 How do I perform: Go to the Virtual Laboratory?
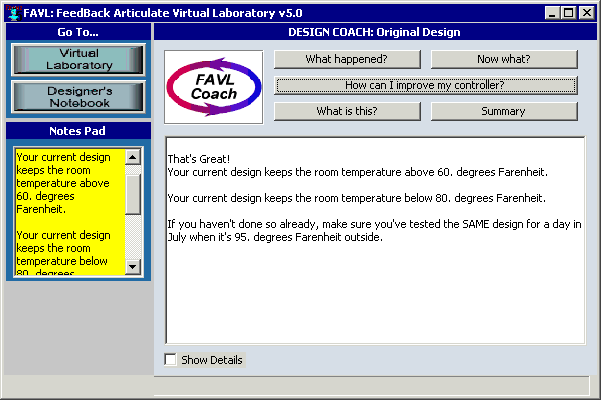tap(79, 59)
